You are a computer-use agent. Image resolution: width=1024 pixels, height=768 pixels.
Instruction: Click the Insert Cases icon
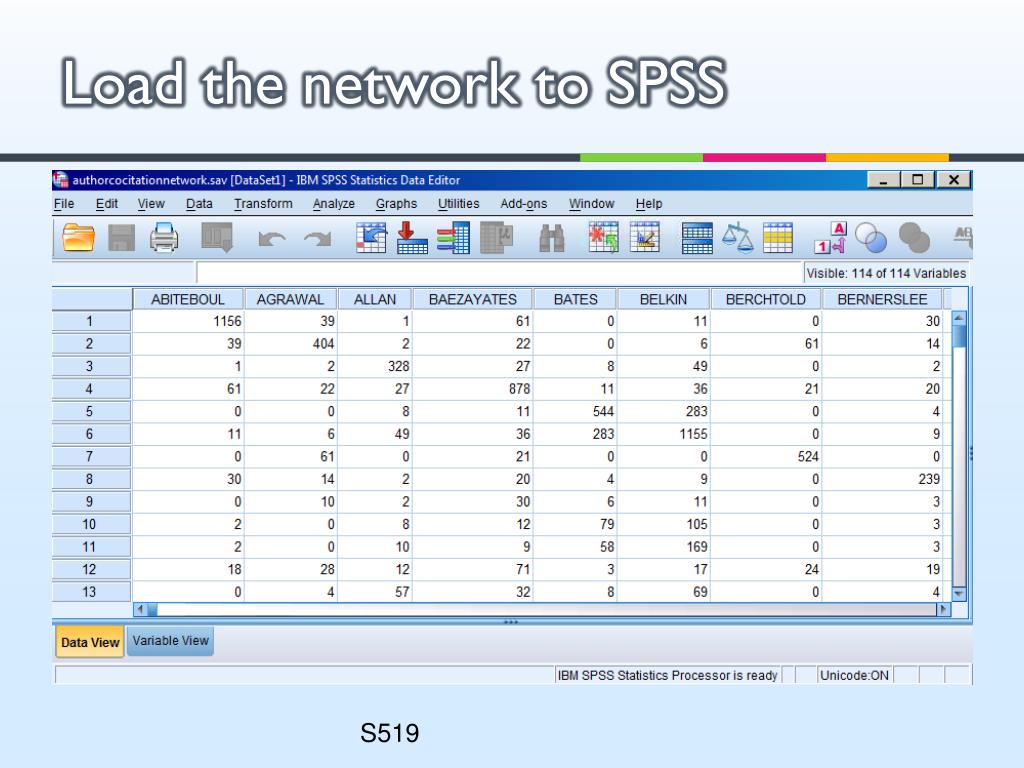[x=603, y=237]
